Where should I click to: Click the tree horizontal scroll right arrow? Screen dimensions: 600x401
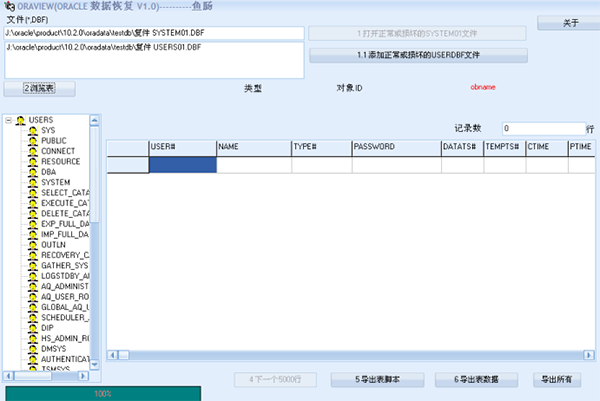pos(83,376)
